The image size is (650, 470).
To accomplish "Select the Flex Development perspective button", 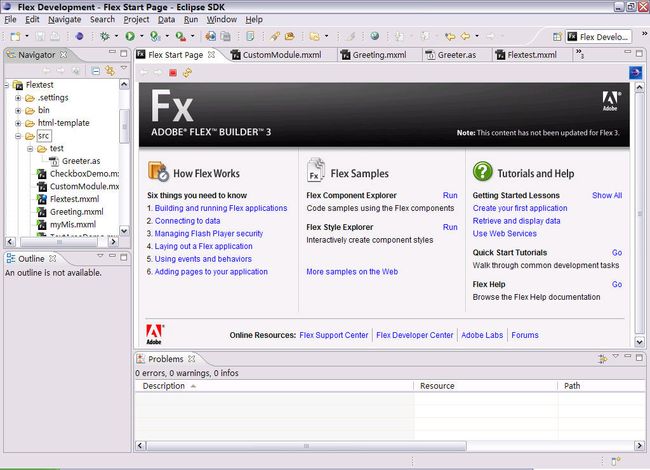I will click(x=599, y=37).
